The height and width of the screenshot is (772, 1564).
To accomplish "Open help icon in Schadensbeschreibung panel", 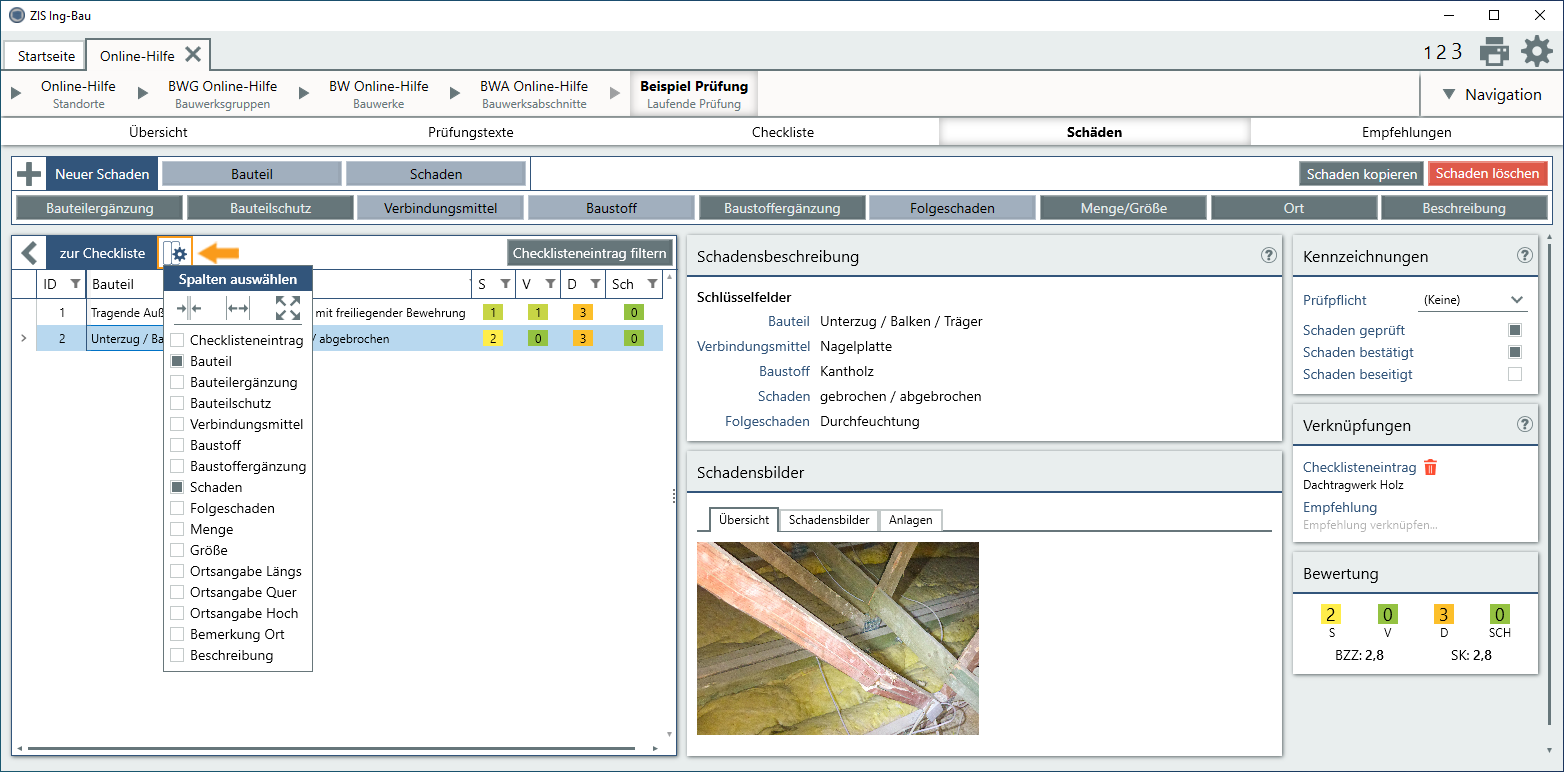I will point(1269,255).
